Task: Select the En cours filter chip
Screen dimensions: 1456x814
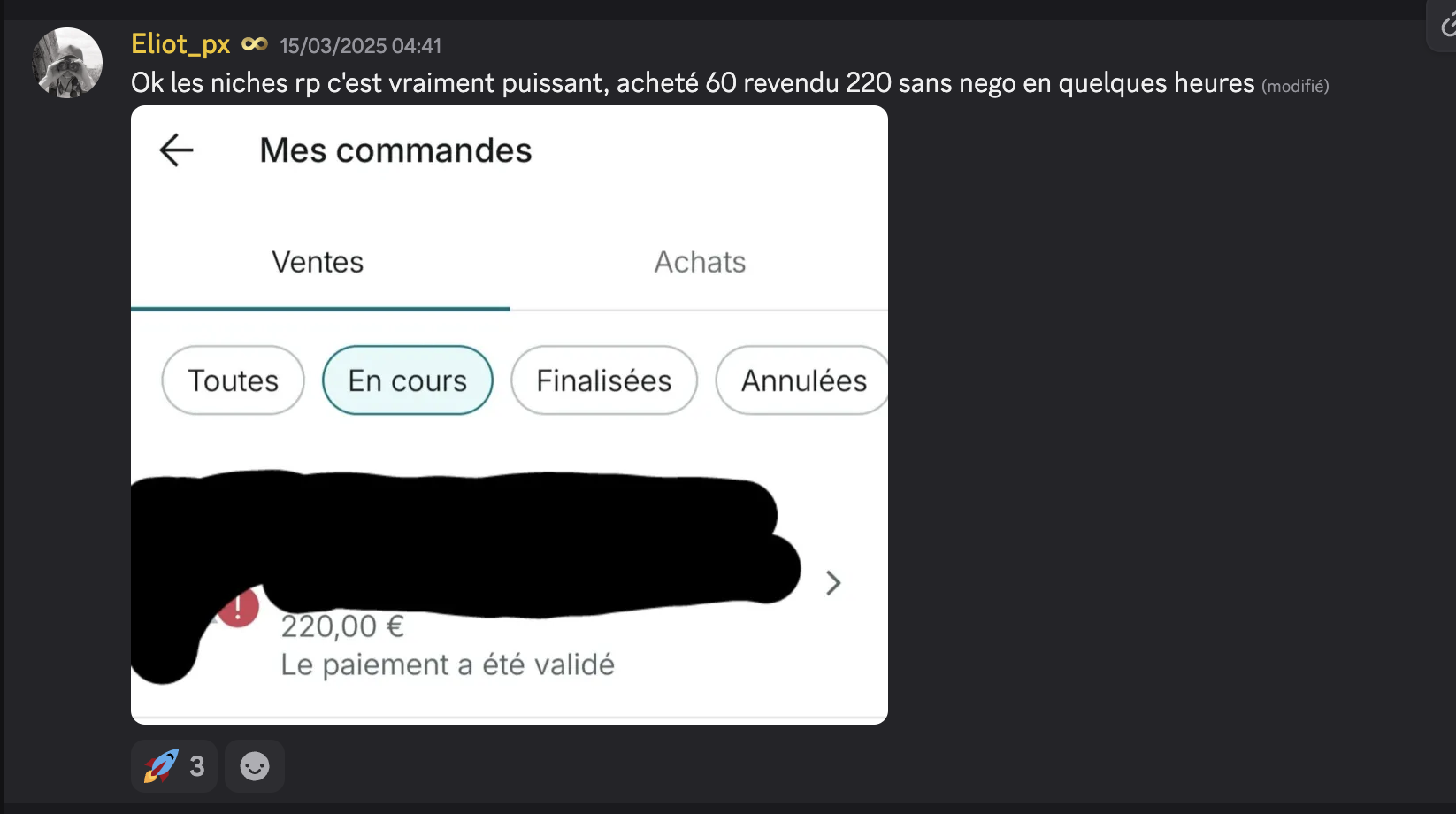Action: point(407,380)
